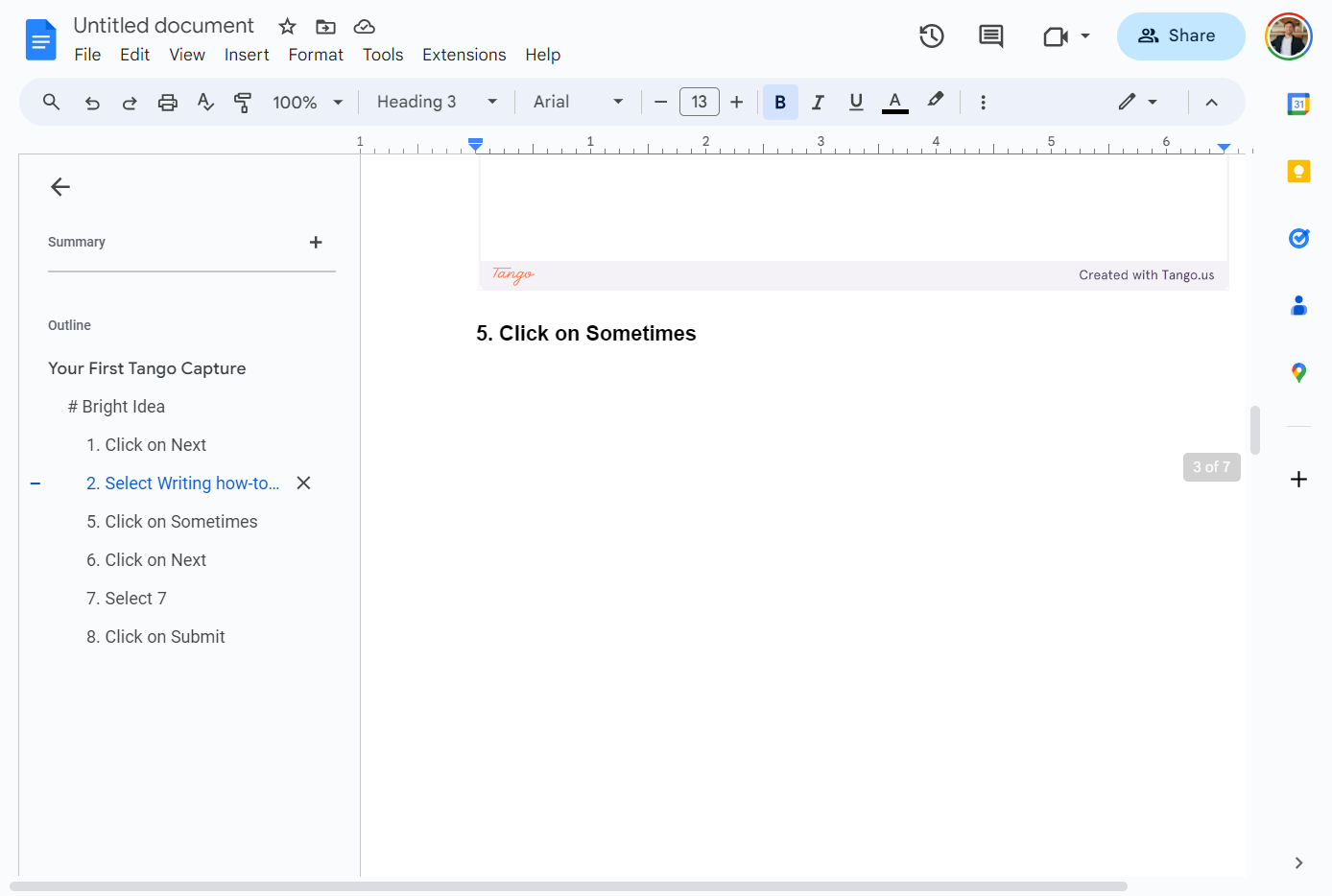Expand Meet call options arrow
This screenshot has width=1332, height=896.
tap(1085, 36)
